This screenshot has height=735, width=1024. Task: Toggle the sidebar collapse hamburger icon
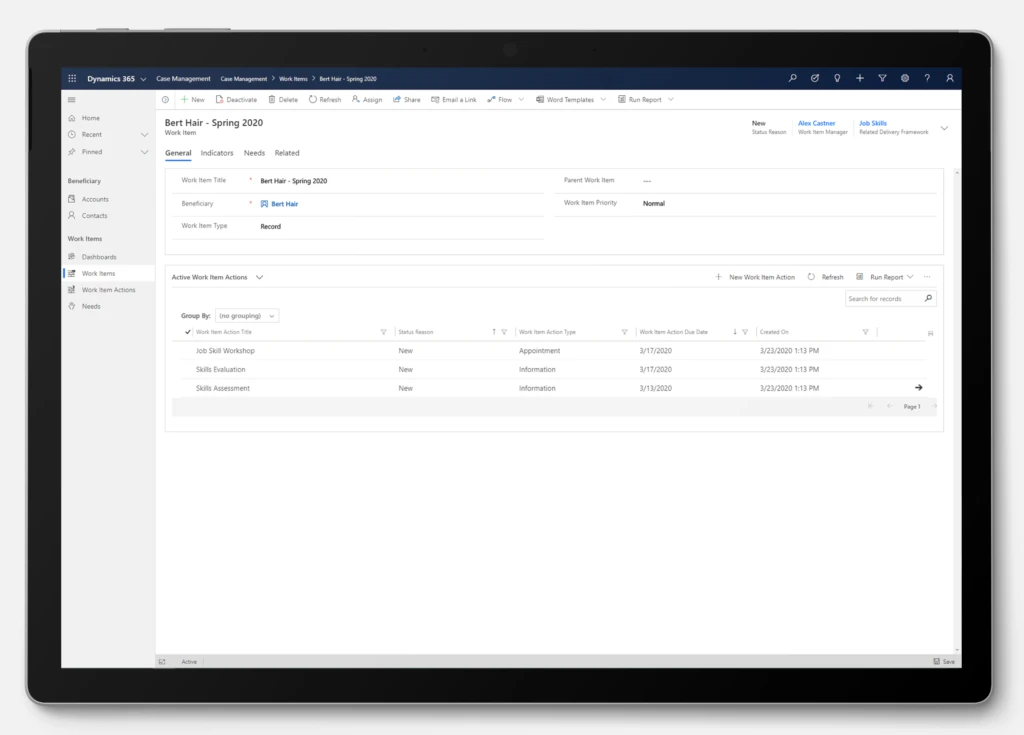69,99
